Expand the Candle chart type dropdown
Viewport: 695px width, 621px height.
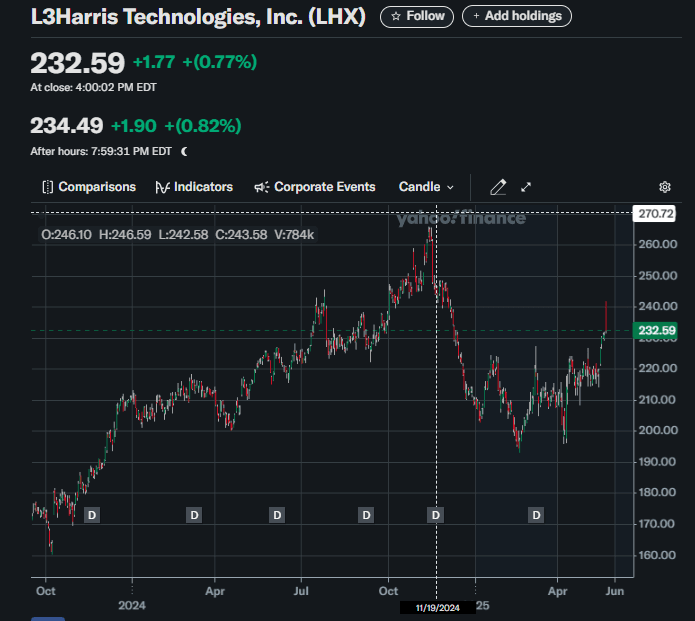tap(426, 187)
